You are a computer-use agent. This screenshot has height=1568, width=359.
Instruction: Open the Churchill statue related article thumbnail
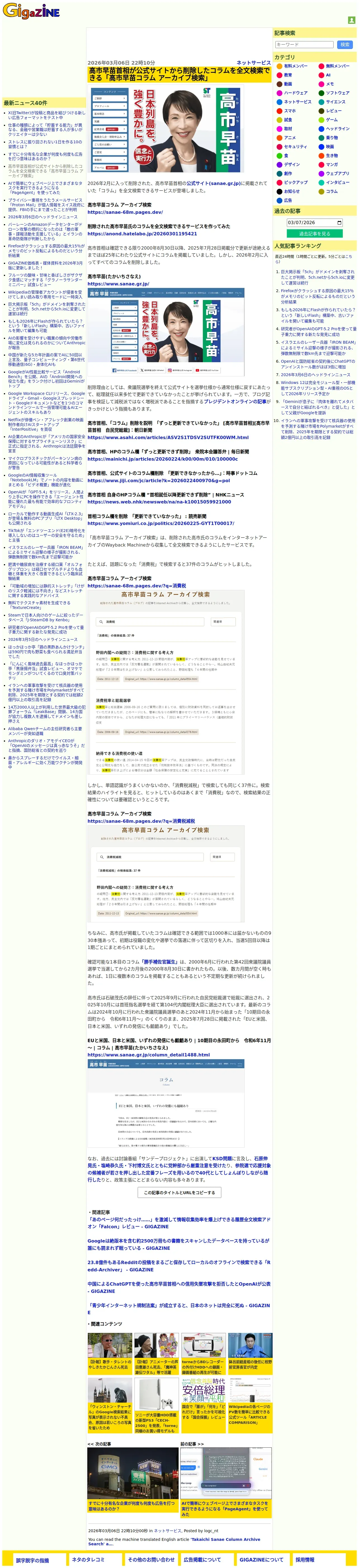pos(110,1390)
